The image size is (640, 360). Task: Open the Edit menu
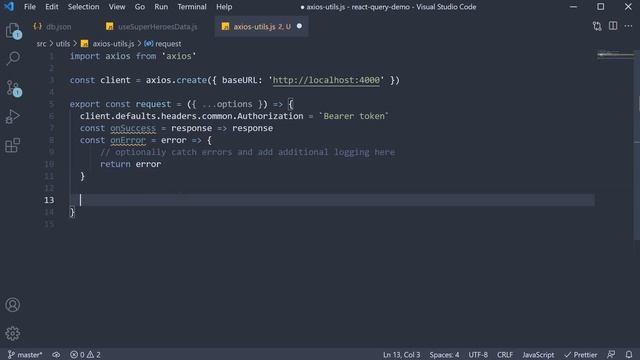52,7
